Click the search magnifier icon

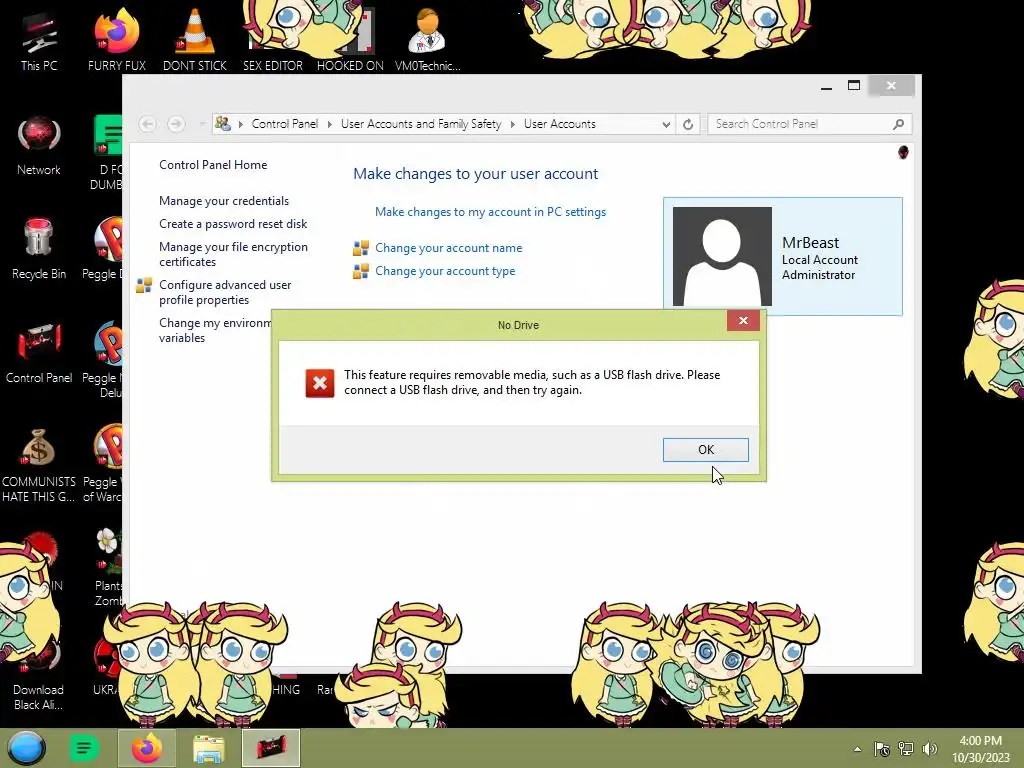pyautogui.click(x=899, y=124)
